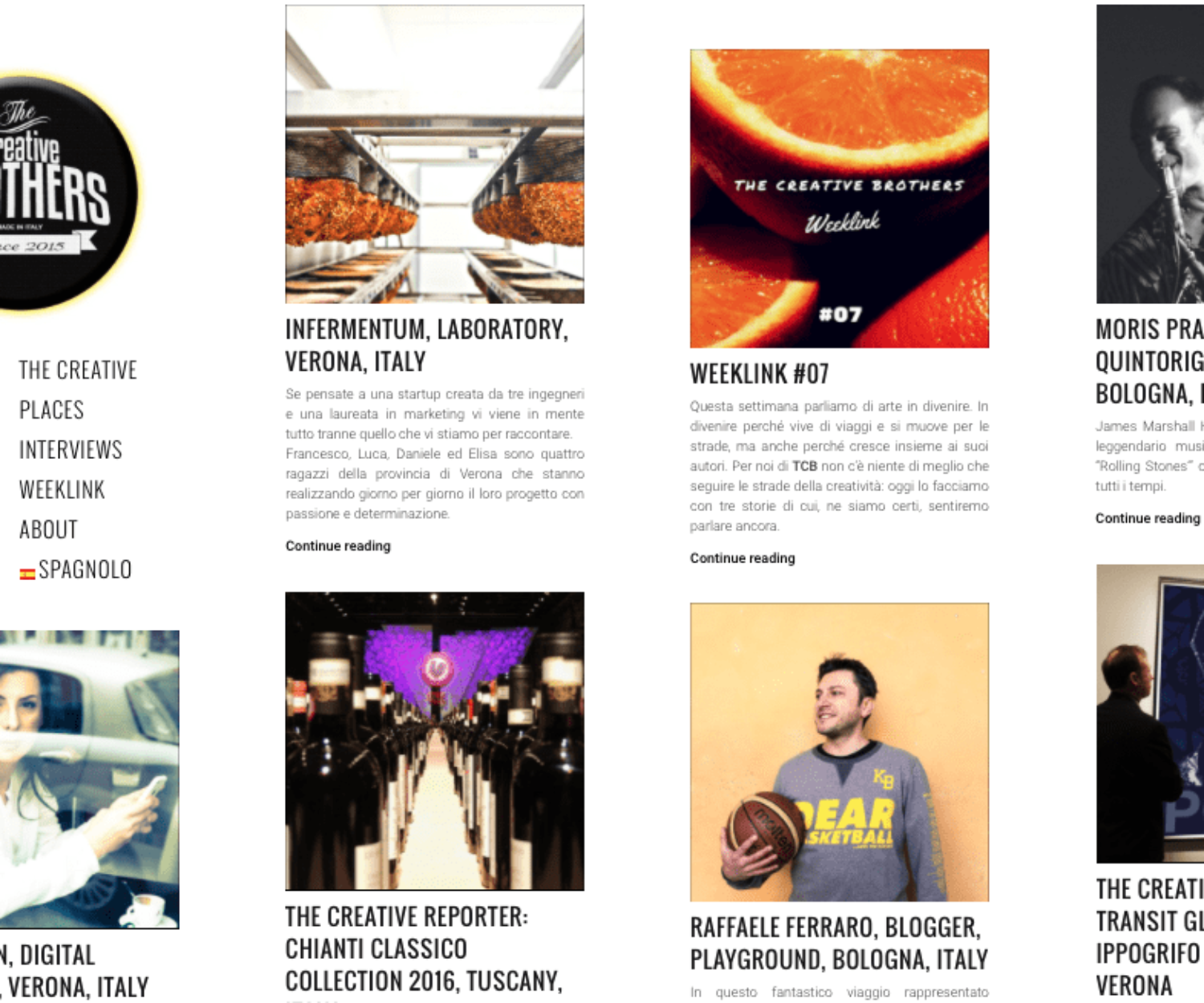Open The Creative menu item
The image size is (1204, 1003).
pos(78,370)
